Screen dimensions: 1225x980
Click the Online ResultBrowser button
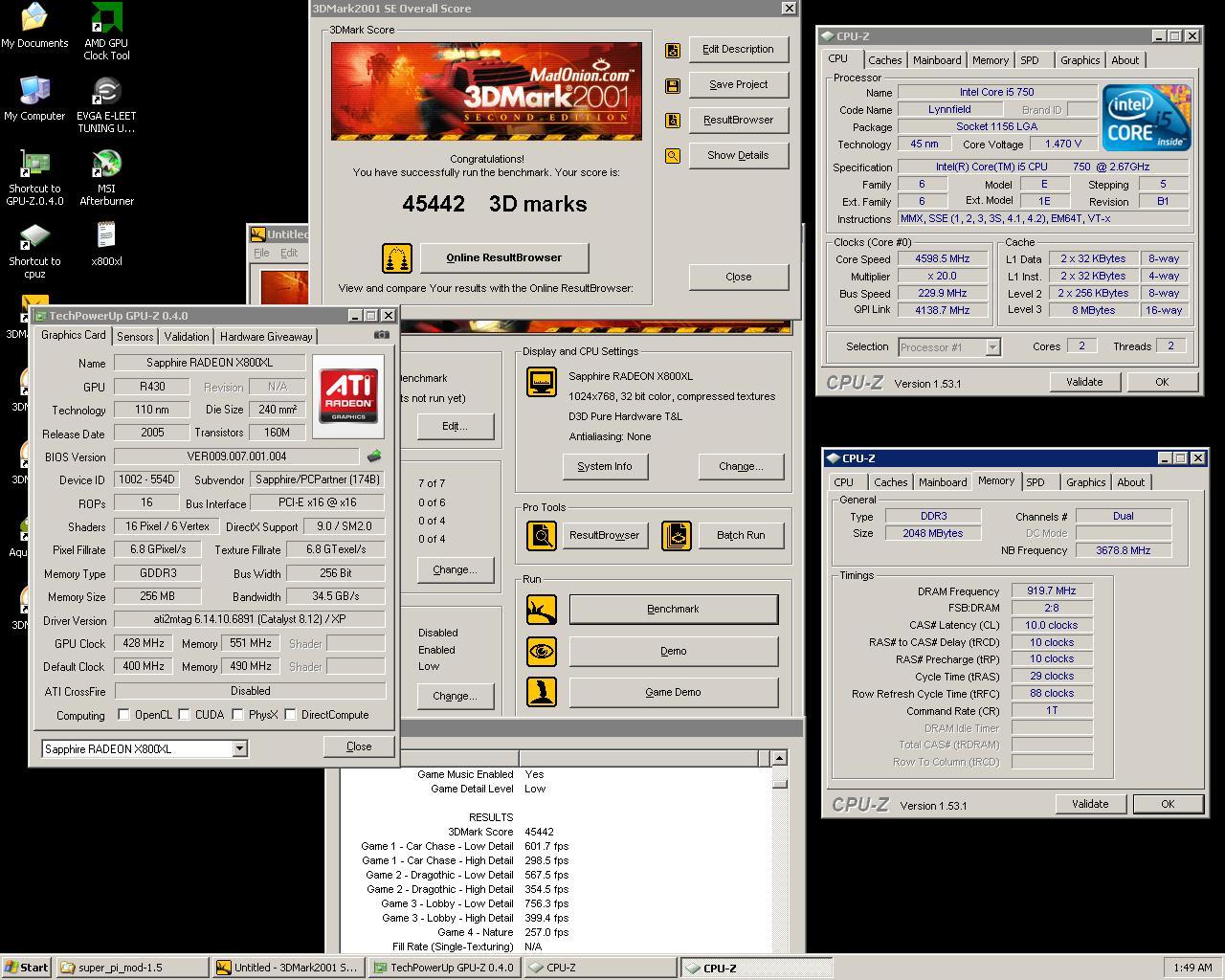coord(503,258)
